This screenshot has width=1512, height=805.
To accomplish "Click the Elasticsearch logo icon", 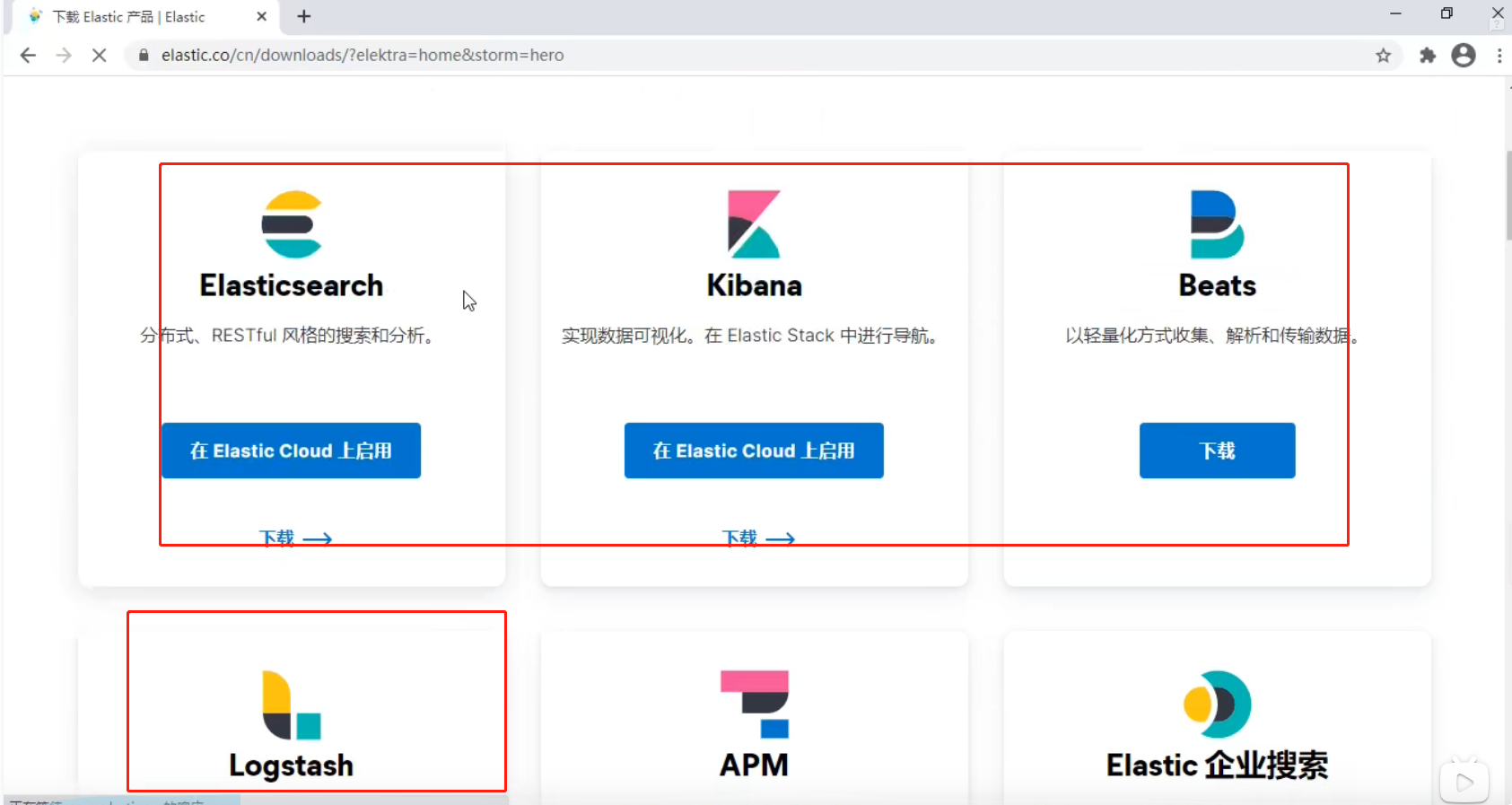I will [292, 224].
